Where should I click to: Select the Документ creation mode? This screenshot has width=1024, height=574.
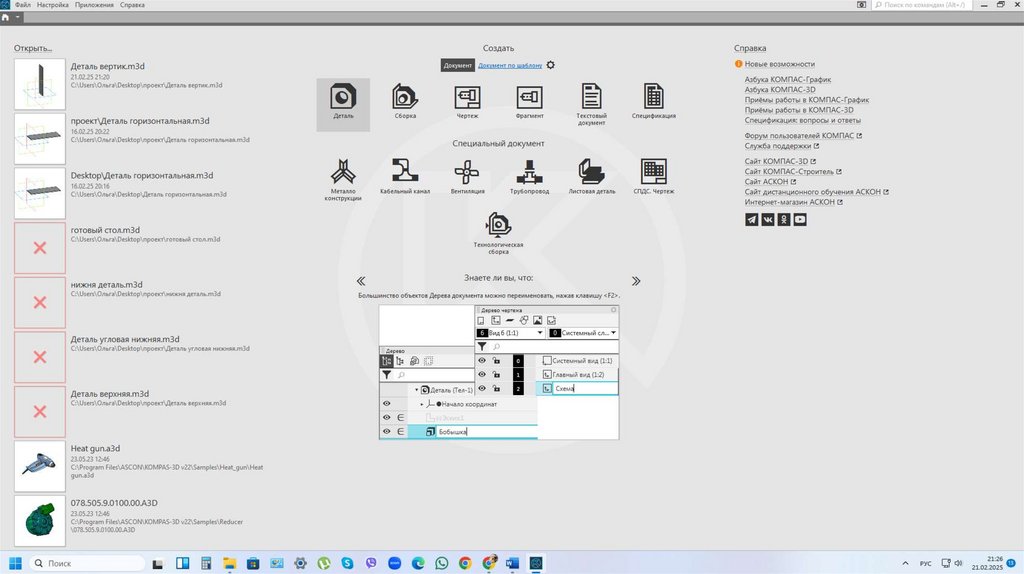tap(458, 65)
